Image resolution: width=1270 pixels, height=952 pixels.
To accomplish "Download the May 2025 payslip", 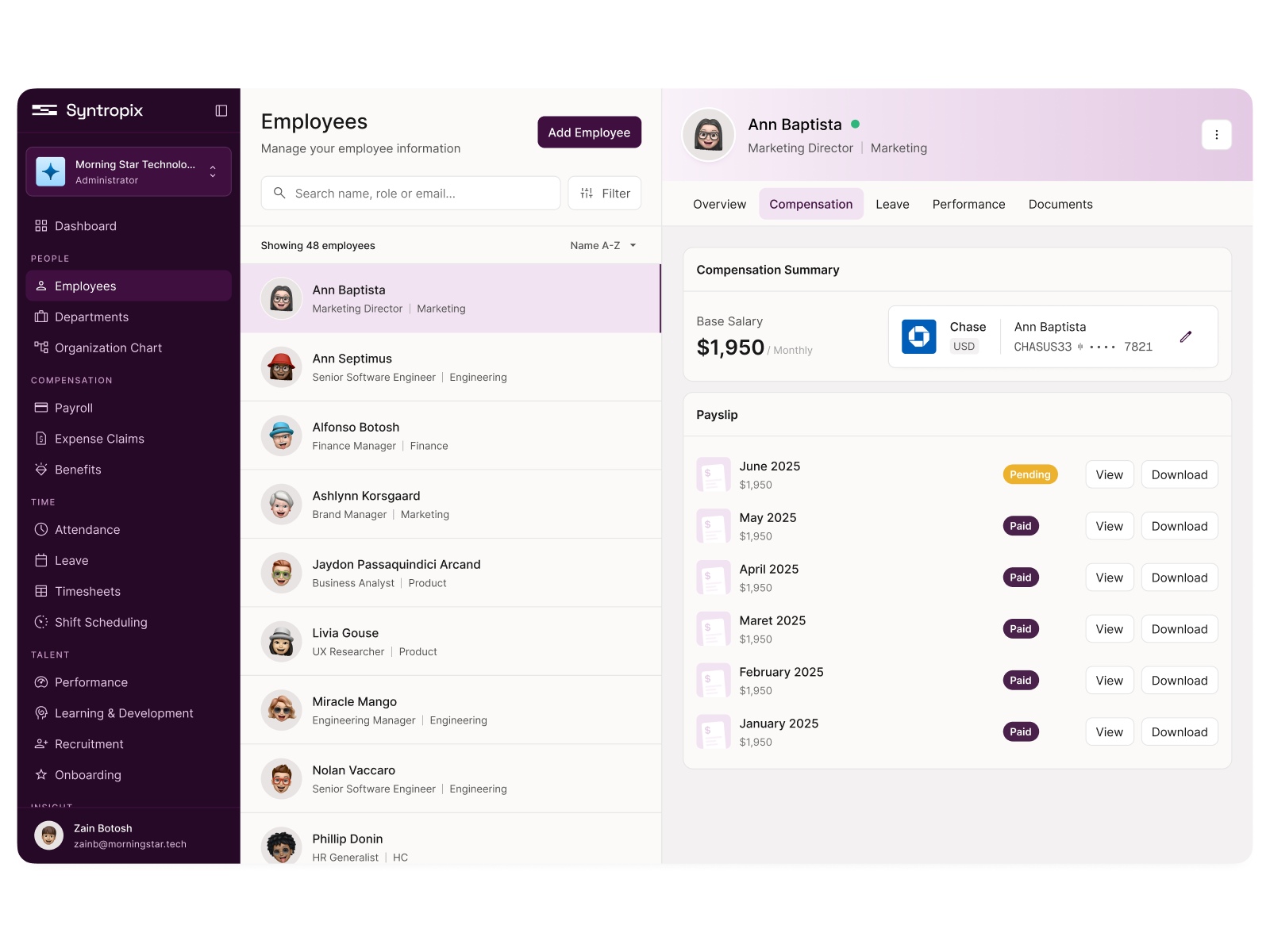I will click(1180, 526).
